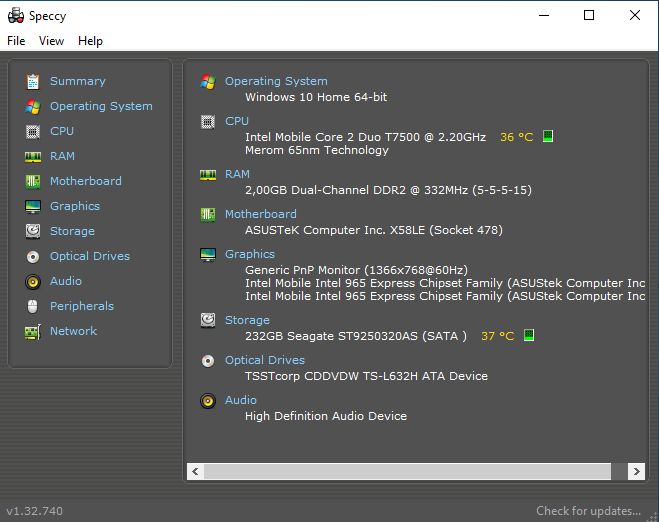Click the CPU temperature 36 °C value

517,137
